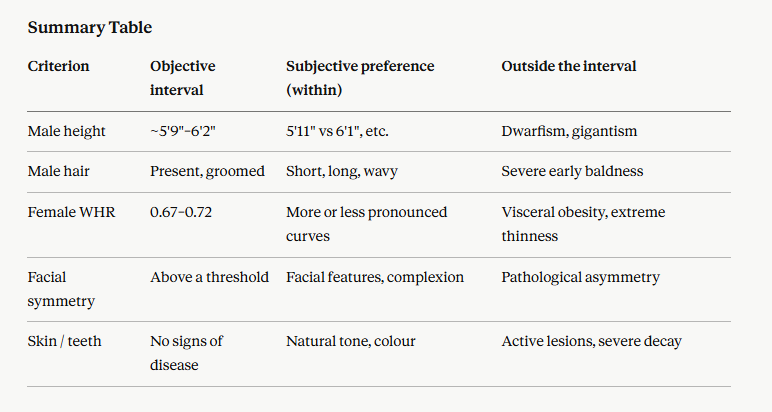Image resolution: width=772 pixels, height=412 pixels.
Task: Click the Female WHR row label
Action: tap(71, 212)
